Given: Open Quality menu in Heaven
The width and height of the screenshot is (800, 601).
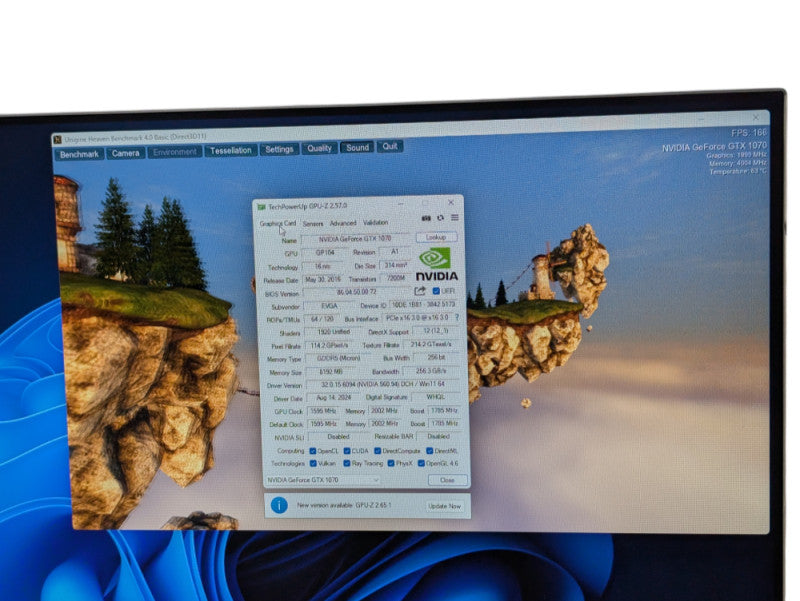Looking at the screenshot, I should pos(319,148).
